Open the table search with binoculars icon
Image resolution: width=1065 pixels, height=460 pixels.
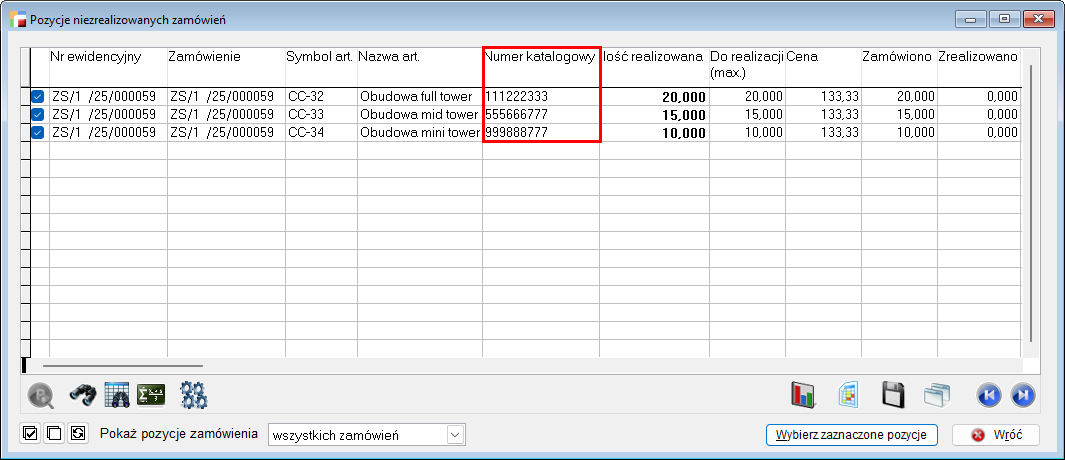[117, 395]
